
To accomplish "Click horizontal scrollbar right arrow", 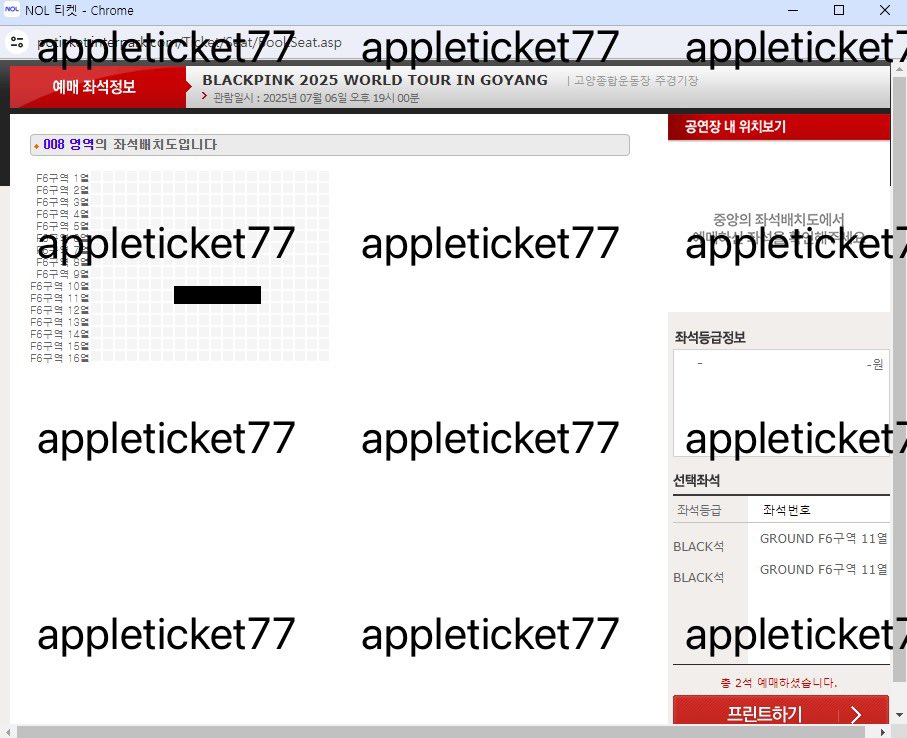I will (x=883, y=732).
